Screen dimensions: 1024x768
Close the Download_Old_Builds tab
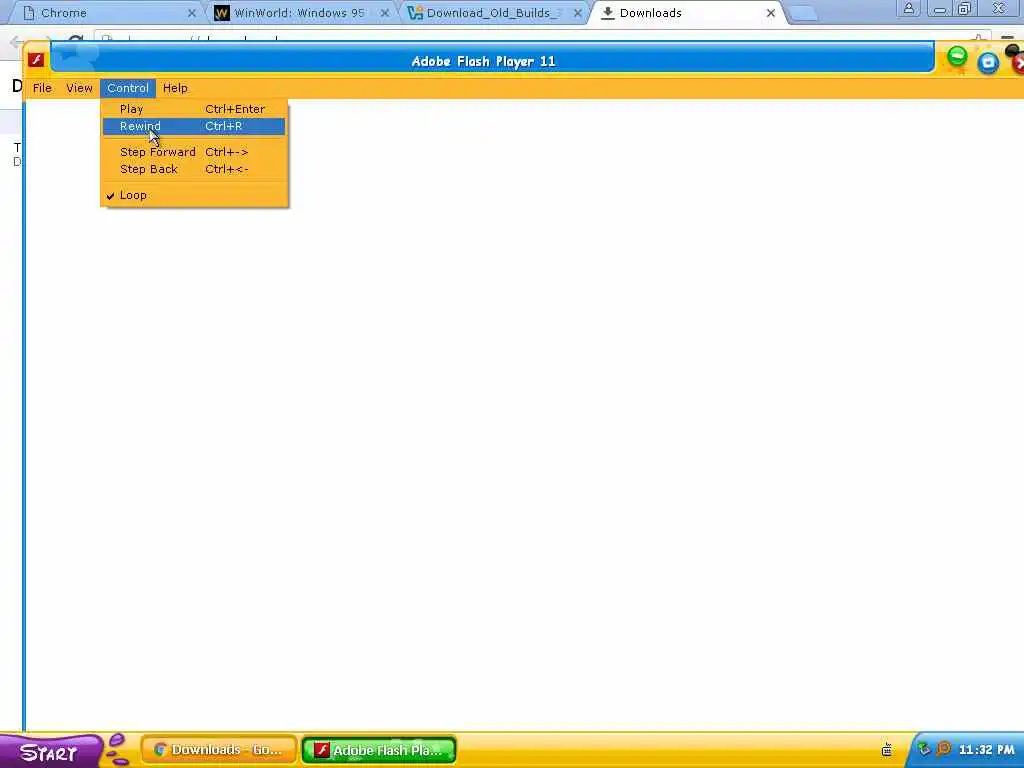[x=577, y=13]
